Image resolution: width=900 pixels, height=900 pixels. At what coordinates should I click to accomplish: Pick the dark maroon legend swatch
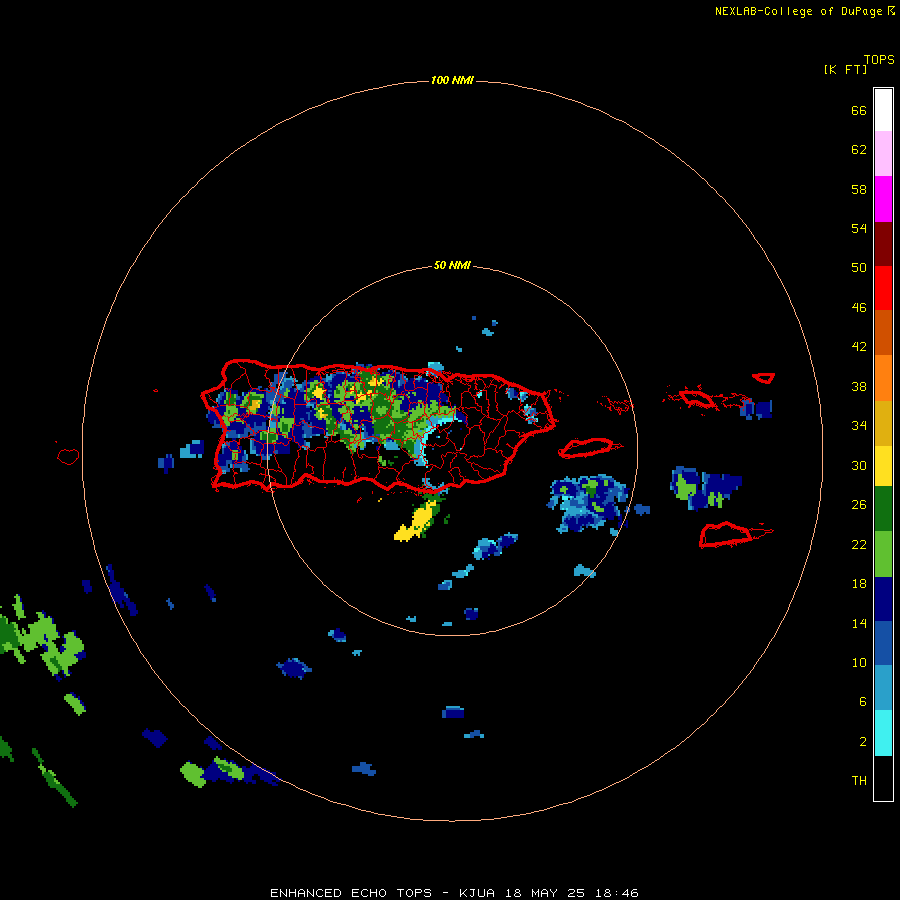[x=883, y=243]
